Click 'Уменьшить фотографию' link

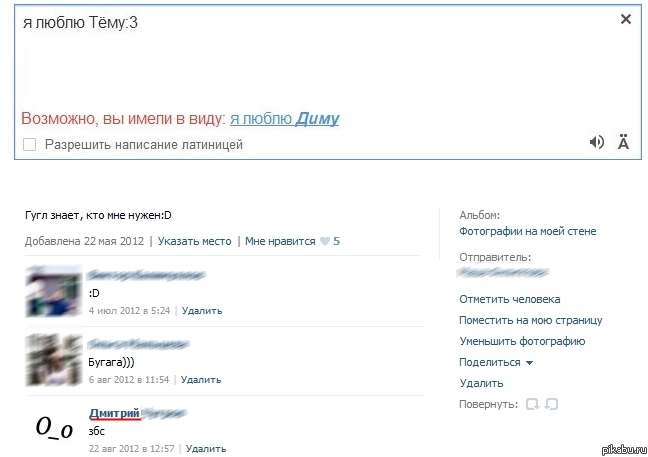[522, 341]
